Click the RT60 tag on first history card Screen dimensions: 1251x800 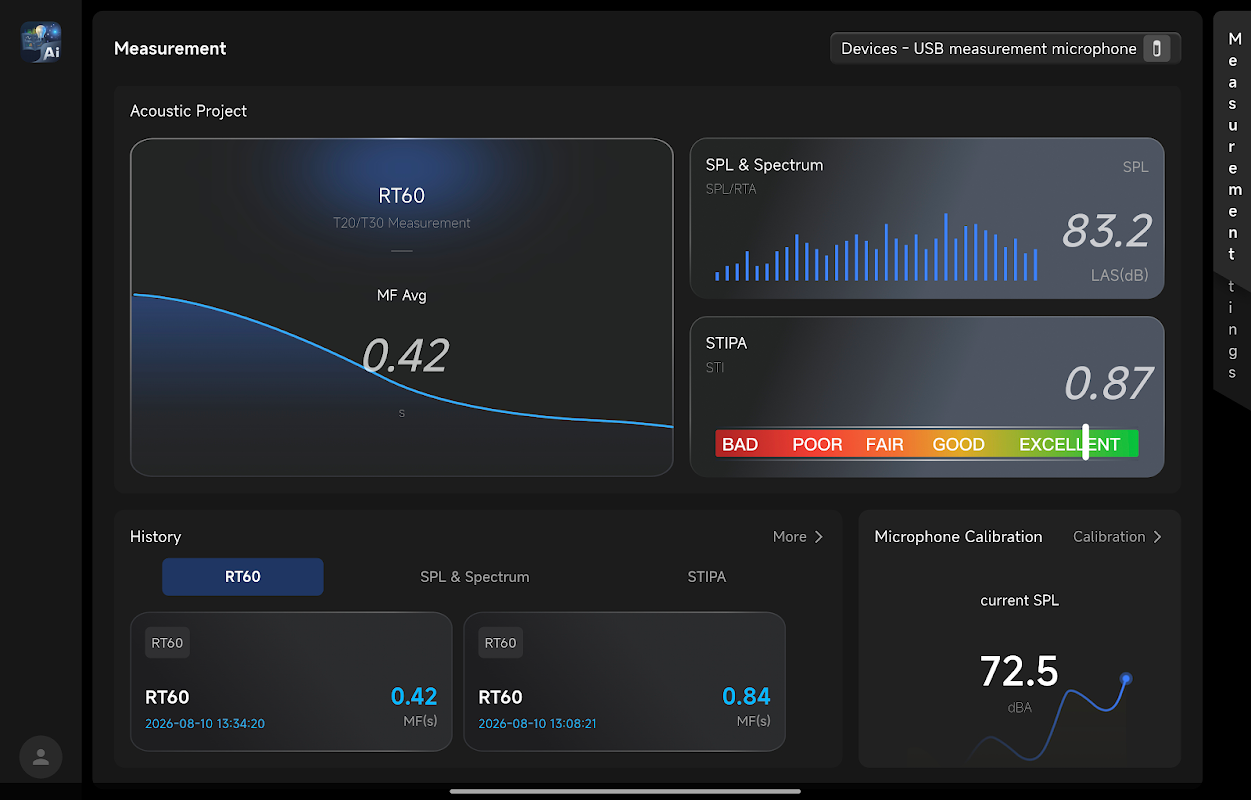click(167, 643)
